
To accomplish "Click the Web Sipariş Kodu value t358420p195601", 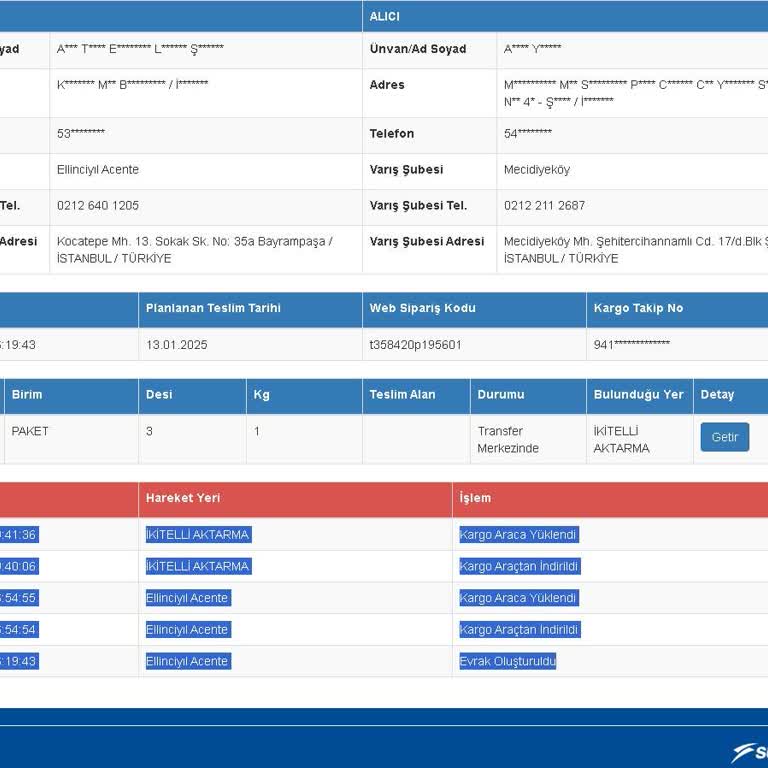I will point(415,345).
